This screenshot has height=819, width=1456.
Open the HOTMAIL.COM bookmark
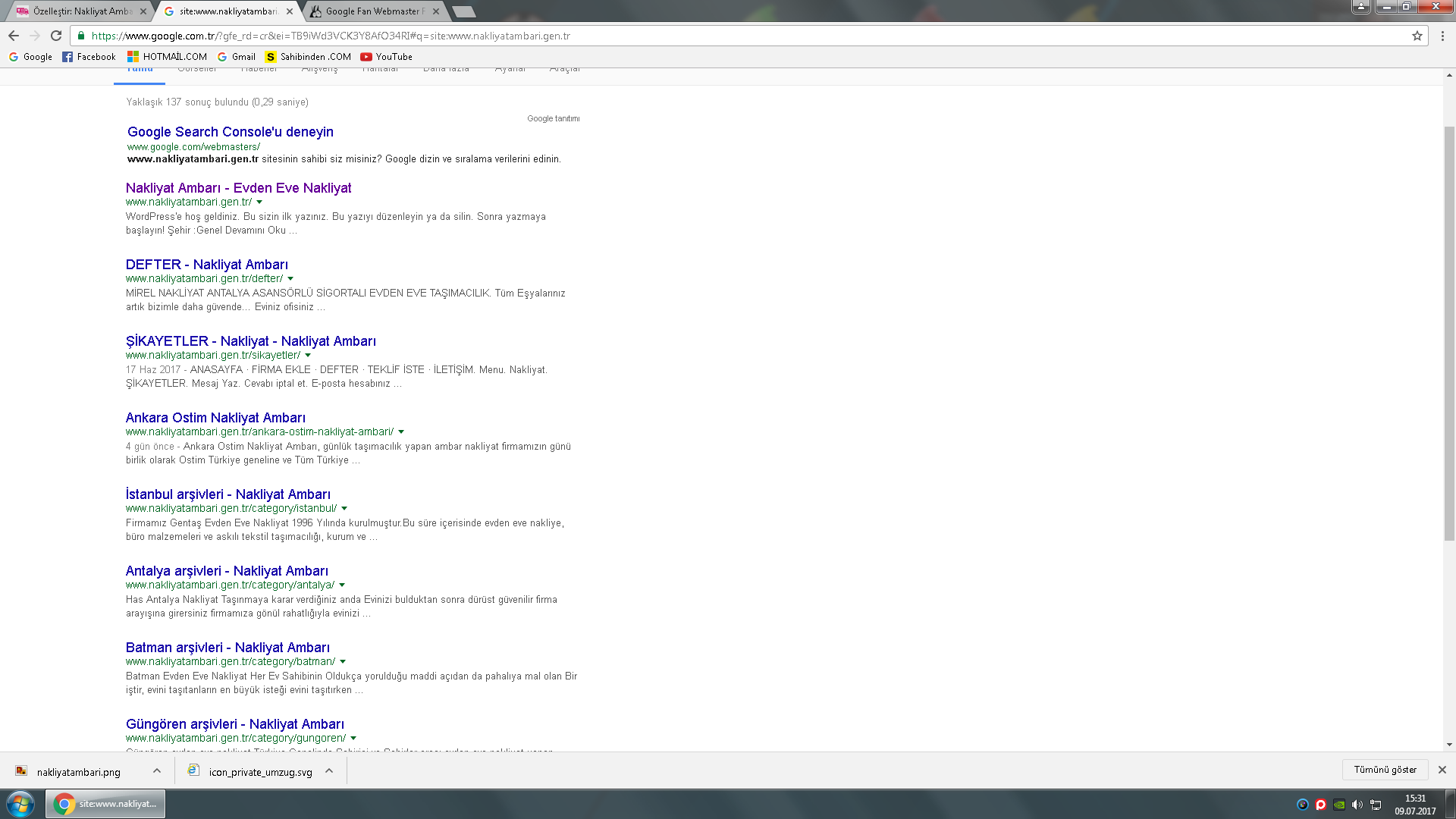click(167, 57)
